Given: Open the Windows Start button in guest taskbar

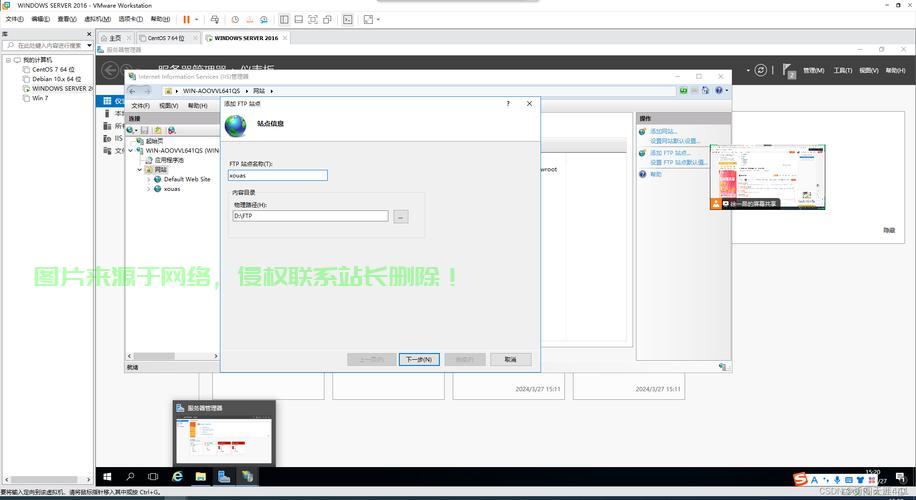Looking at the screenshot, I should 107,477.
